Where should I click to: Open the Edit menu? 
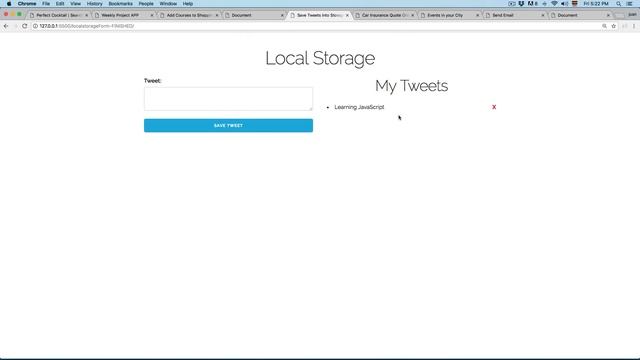tap(60, 4)
